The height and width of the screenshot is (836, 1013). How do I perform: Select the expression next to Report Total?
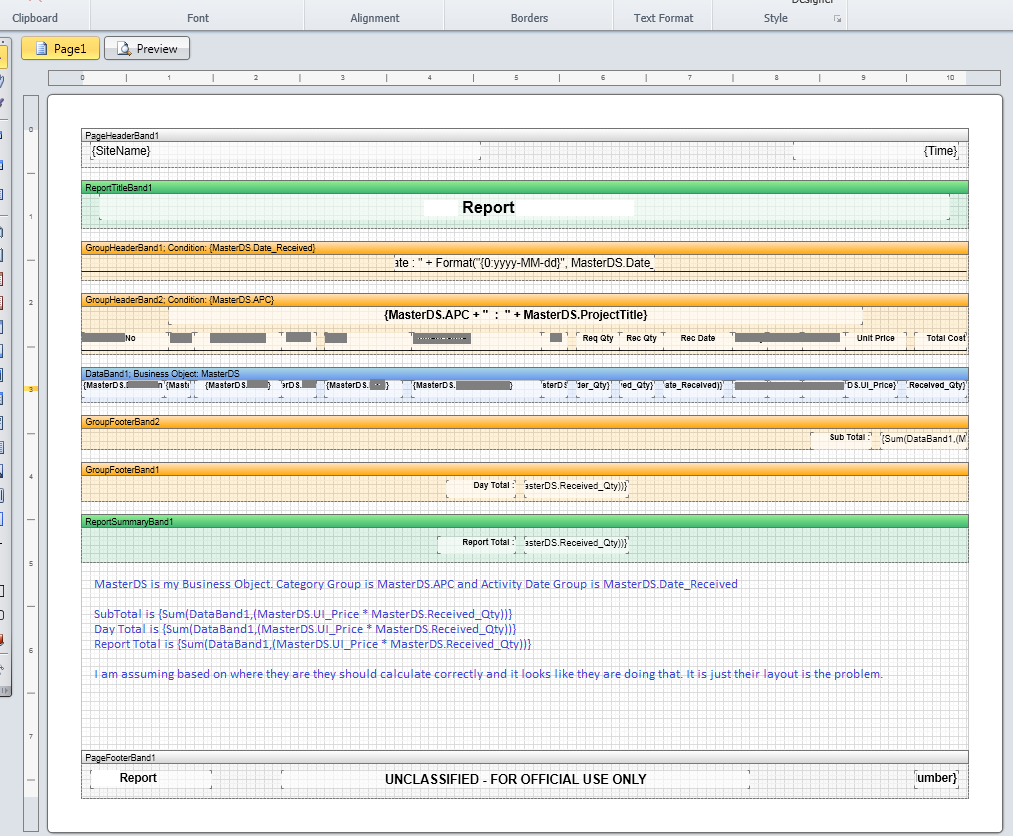576,543
